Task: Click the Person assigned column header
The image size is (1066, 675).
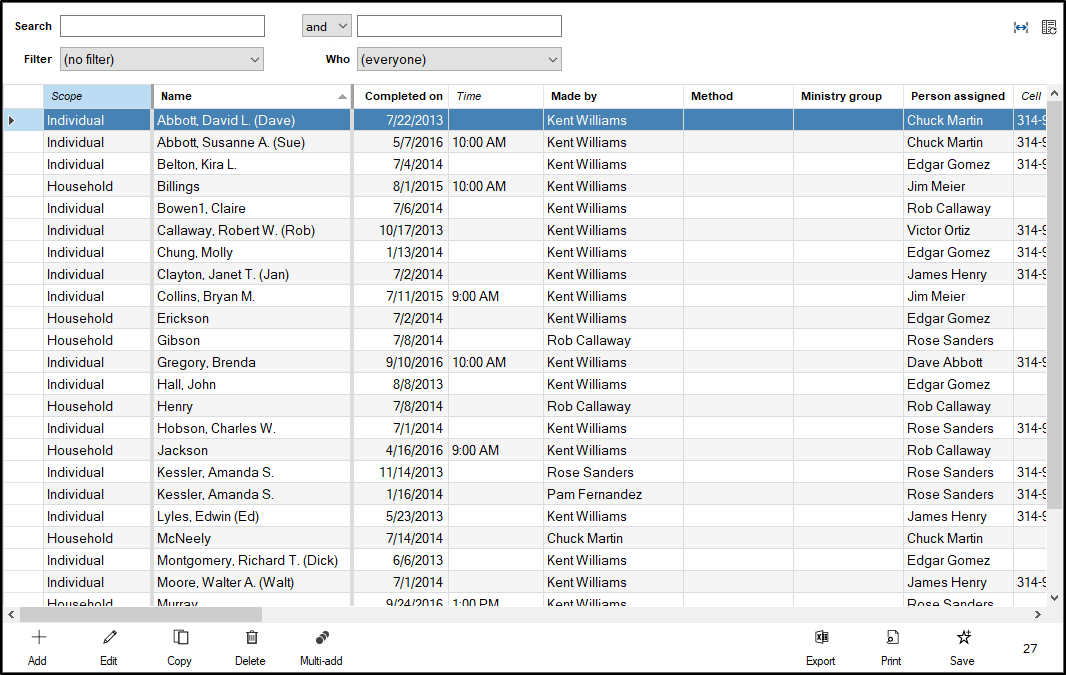Action: (956, 97)
